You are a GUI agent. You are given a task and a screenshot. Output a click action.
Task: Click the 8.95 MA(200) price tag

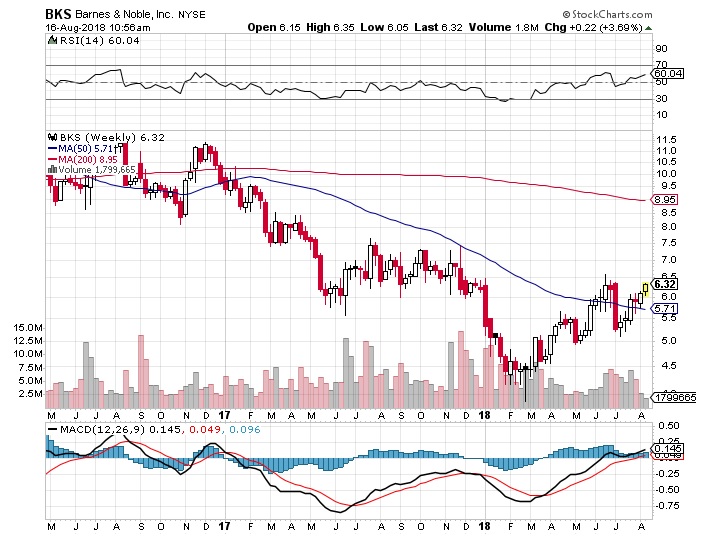[664, 200]
